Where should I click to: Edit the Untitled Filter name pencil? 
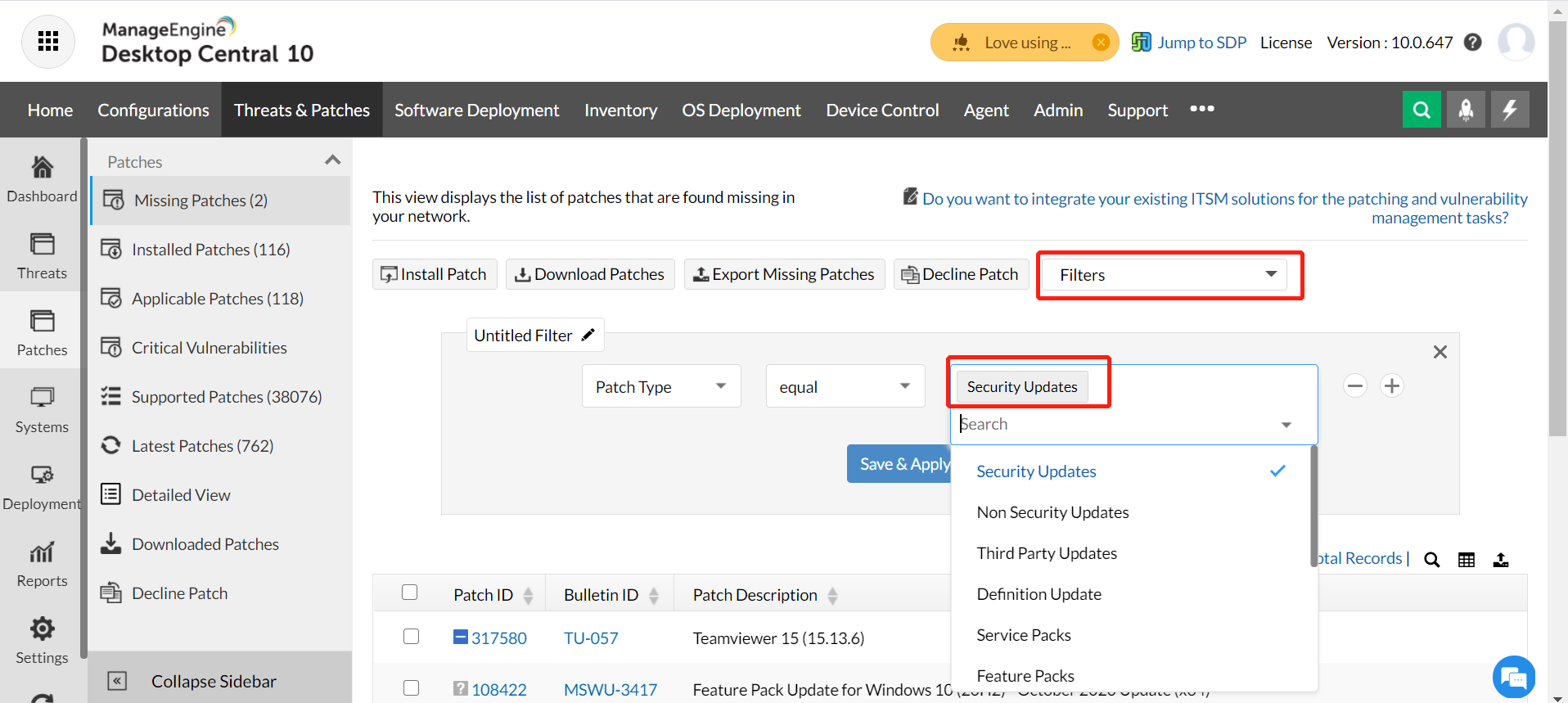coord(588,335)
